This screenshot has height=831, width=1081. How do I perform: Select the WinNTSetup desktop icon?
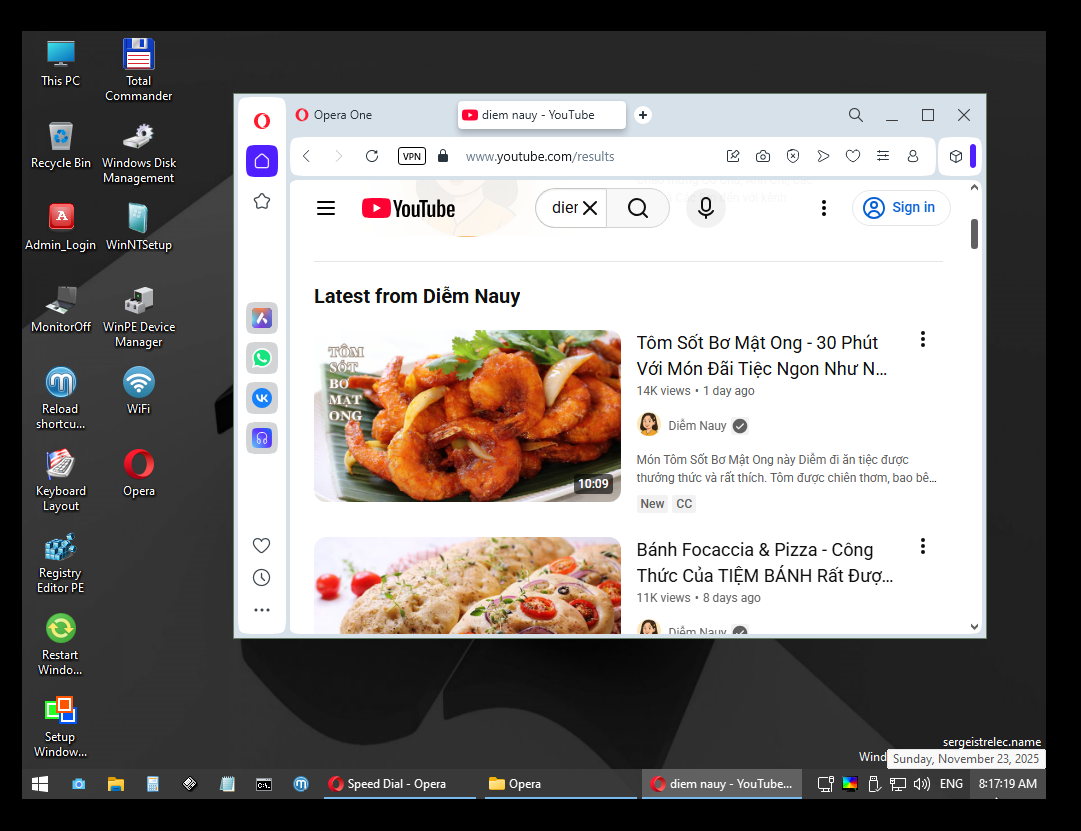point(139,227)
